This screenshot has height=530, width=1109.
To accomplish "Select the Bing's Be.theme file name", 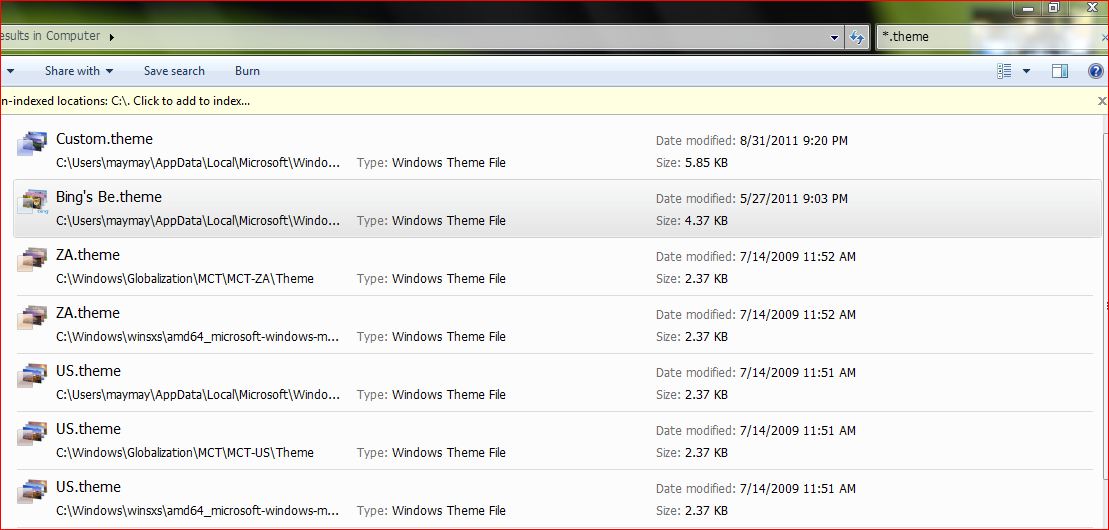I will pyautogui.click(x=109, y=197).
